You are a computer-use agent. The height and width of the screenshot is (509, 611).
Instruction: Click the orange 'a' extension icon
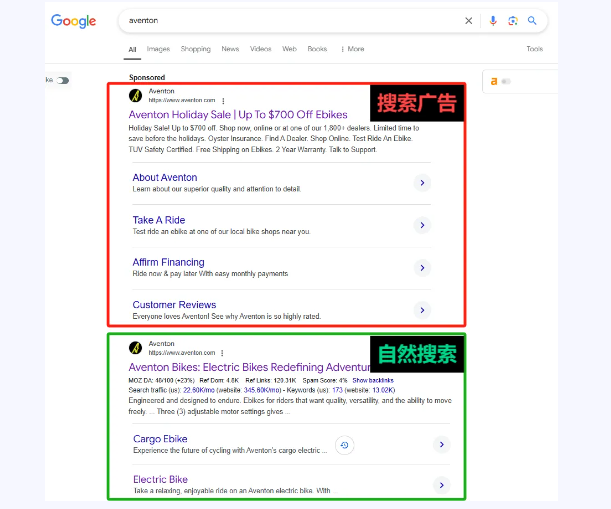click(x=494, y=81)
